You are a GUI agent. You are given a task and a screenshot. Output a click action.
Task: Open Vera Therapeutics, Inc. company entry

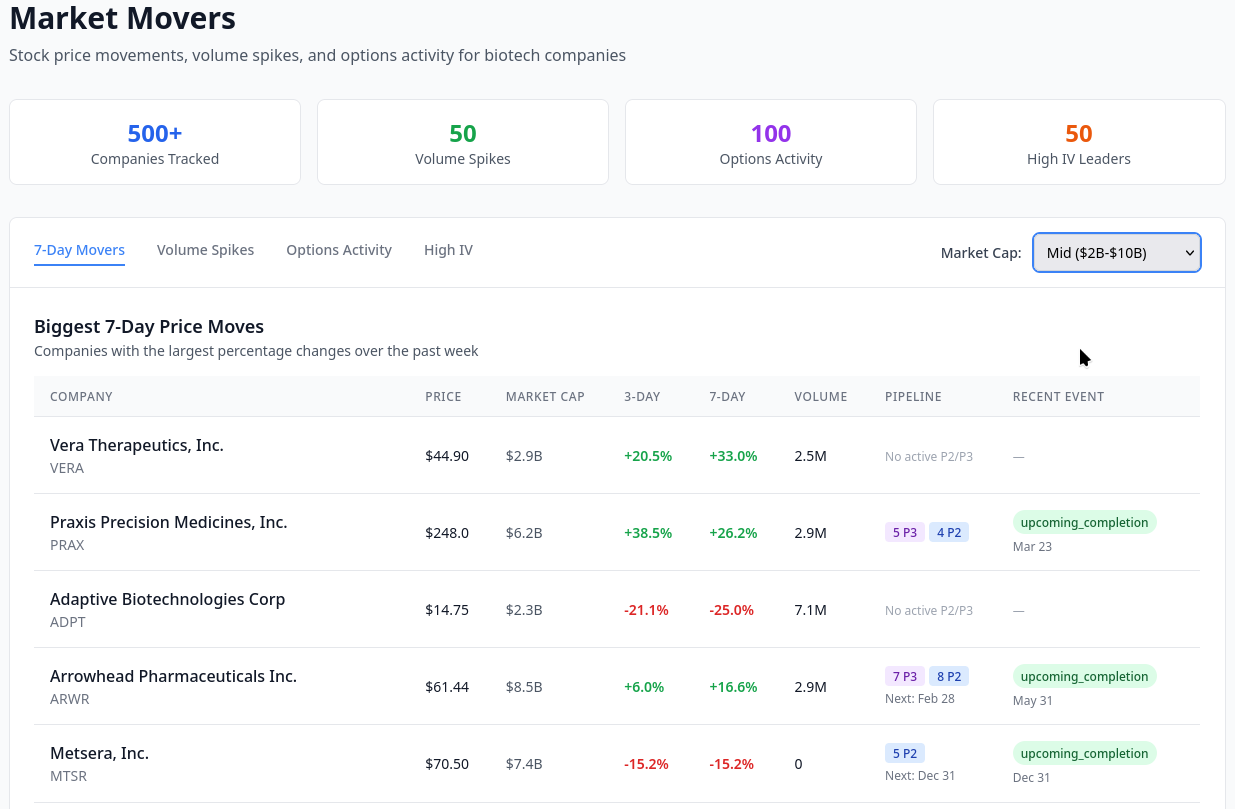coord(136,445)
